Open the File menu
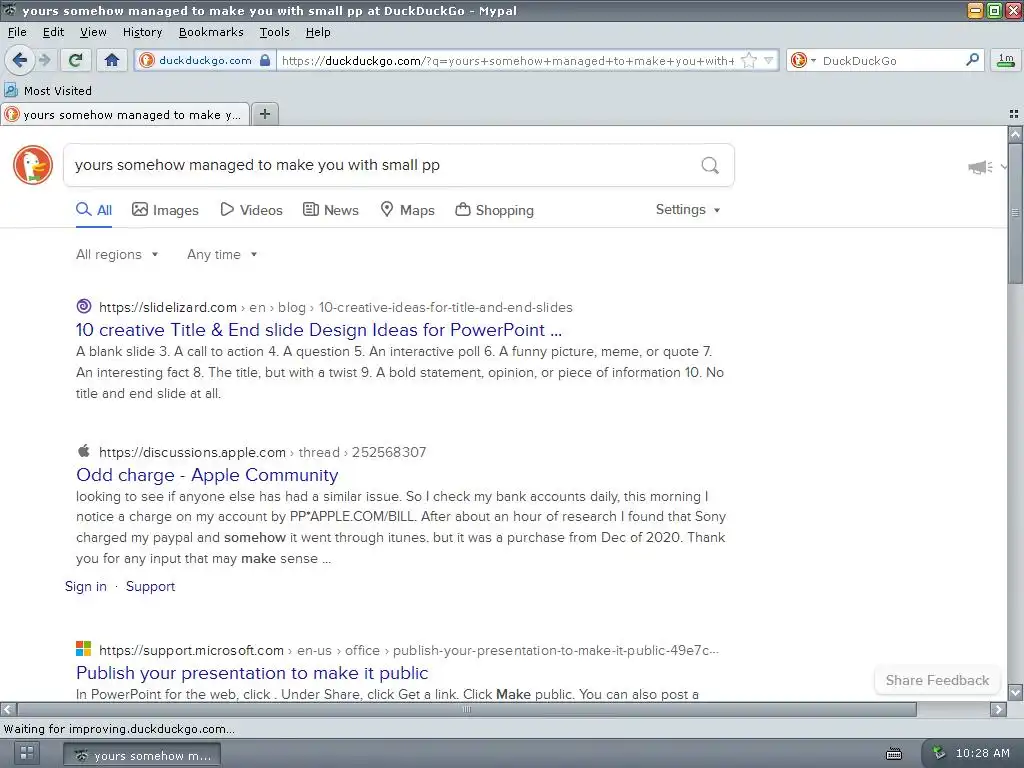Image resolution: width=1024 pixels, height=768 pixels. (x=17, y=32)
